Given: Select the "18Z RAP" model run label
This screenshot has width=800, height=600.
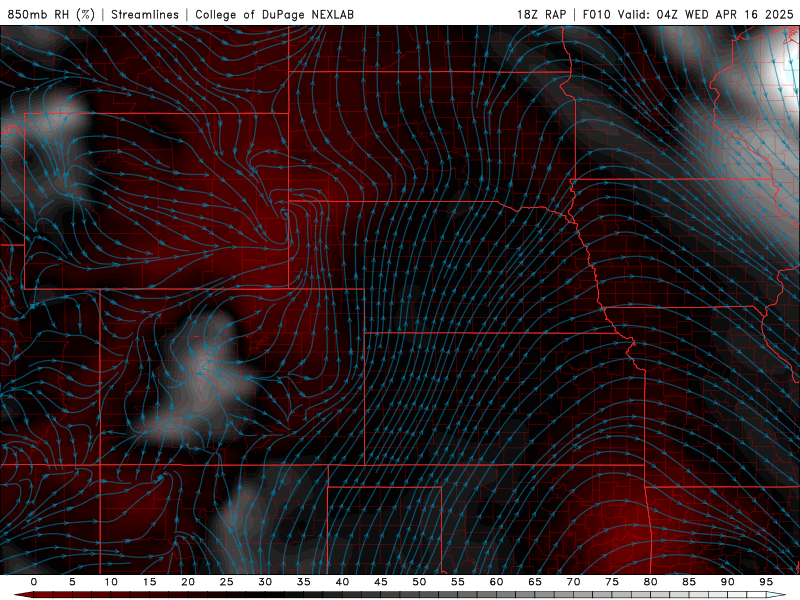Looking at the screenshot, I should point(541,14).
